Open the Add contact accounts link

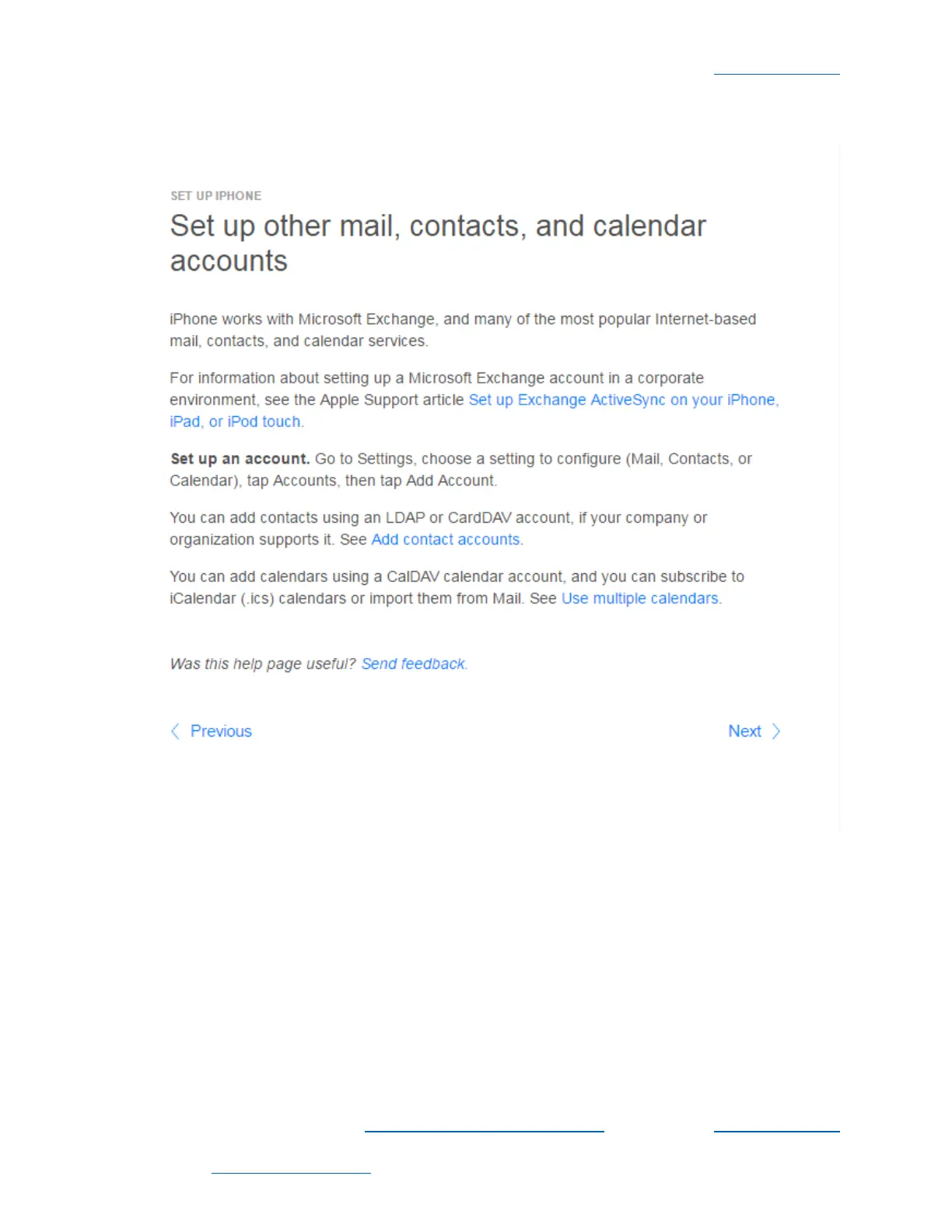click(x=446, y=540)
